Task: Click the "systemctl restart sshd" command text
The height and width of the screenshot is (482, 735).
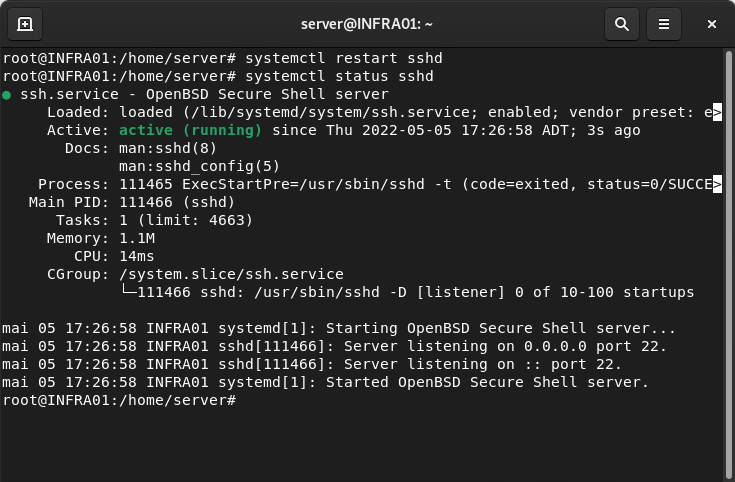Action: [x=343, y=58]
